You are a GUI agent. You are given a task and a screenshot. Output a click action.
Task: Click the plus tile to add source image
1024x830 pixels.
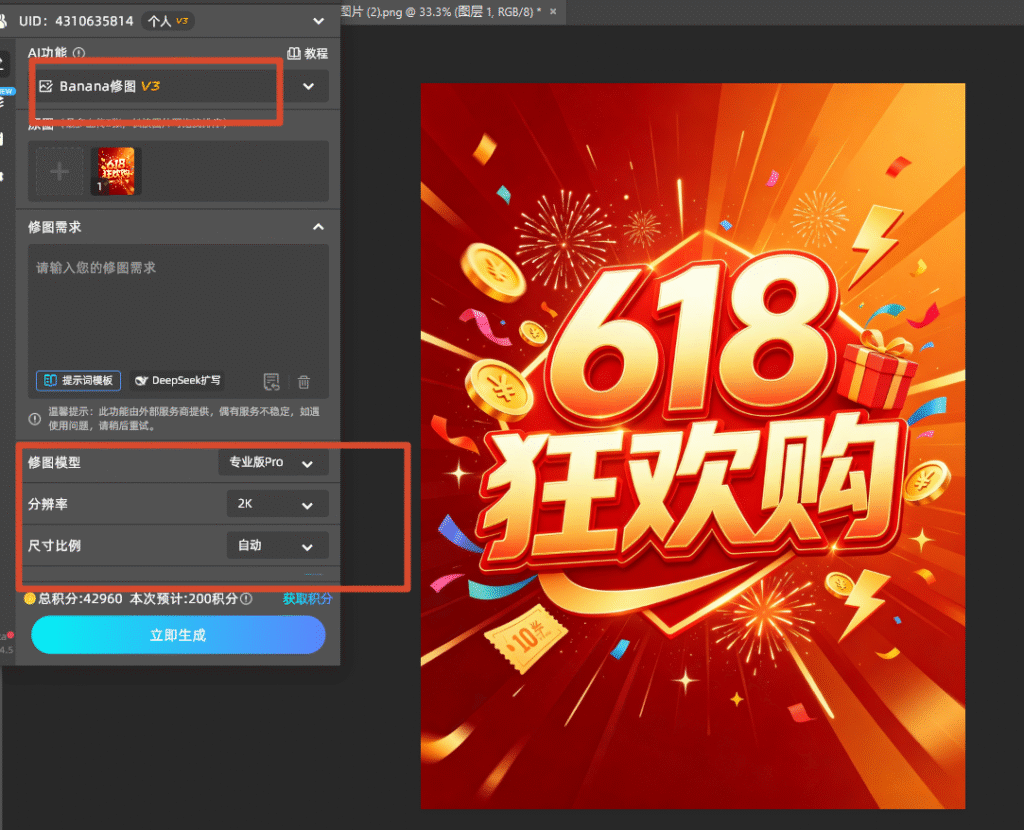(x=59, y=172)
